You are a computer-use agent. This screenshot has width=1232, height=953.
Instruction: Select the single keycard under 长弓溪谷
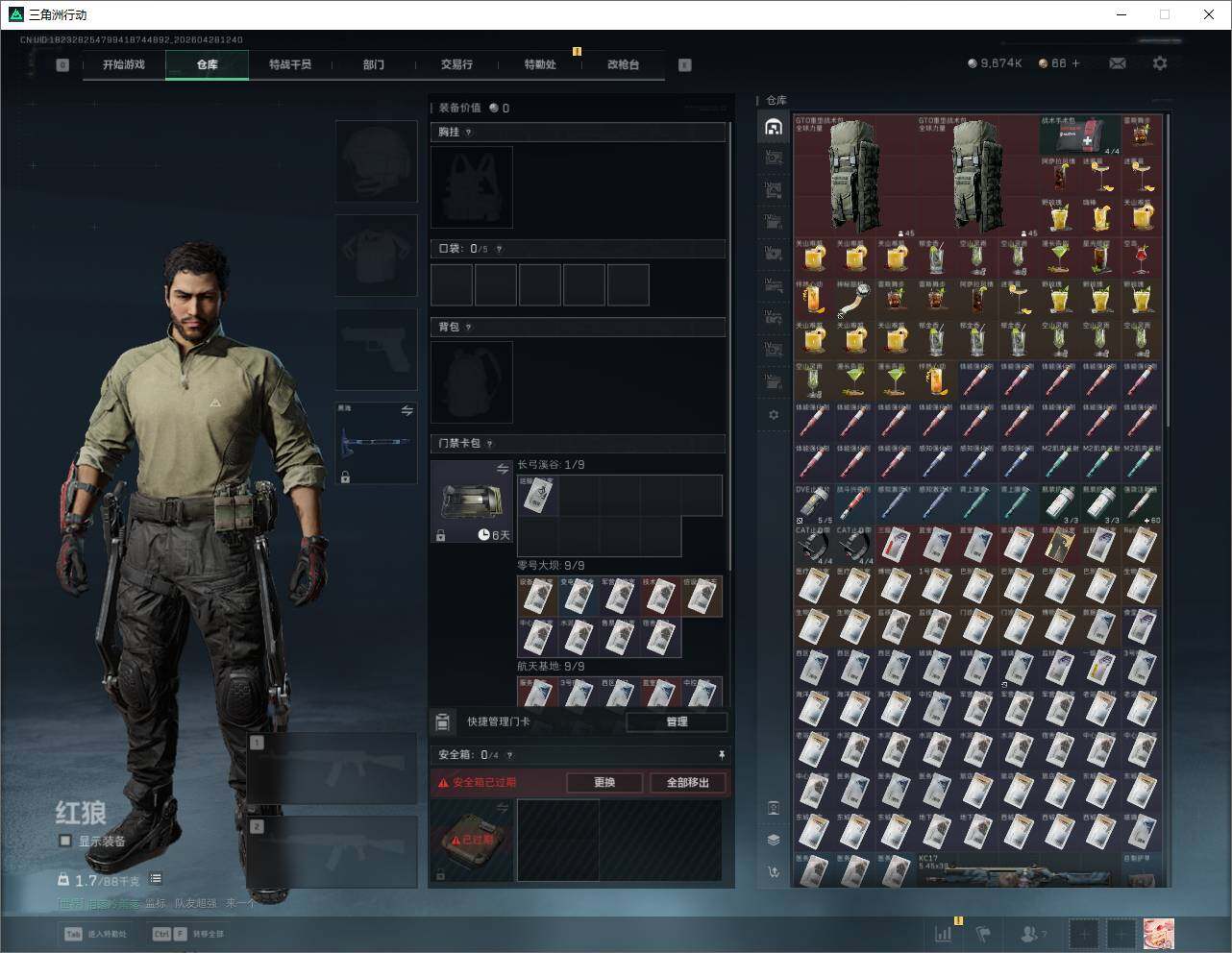click(x=537, y=496)
